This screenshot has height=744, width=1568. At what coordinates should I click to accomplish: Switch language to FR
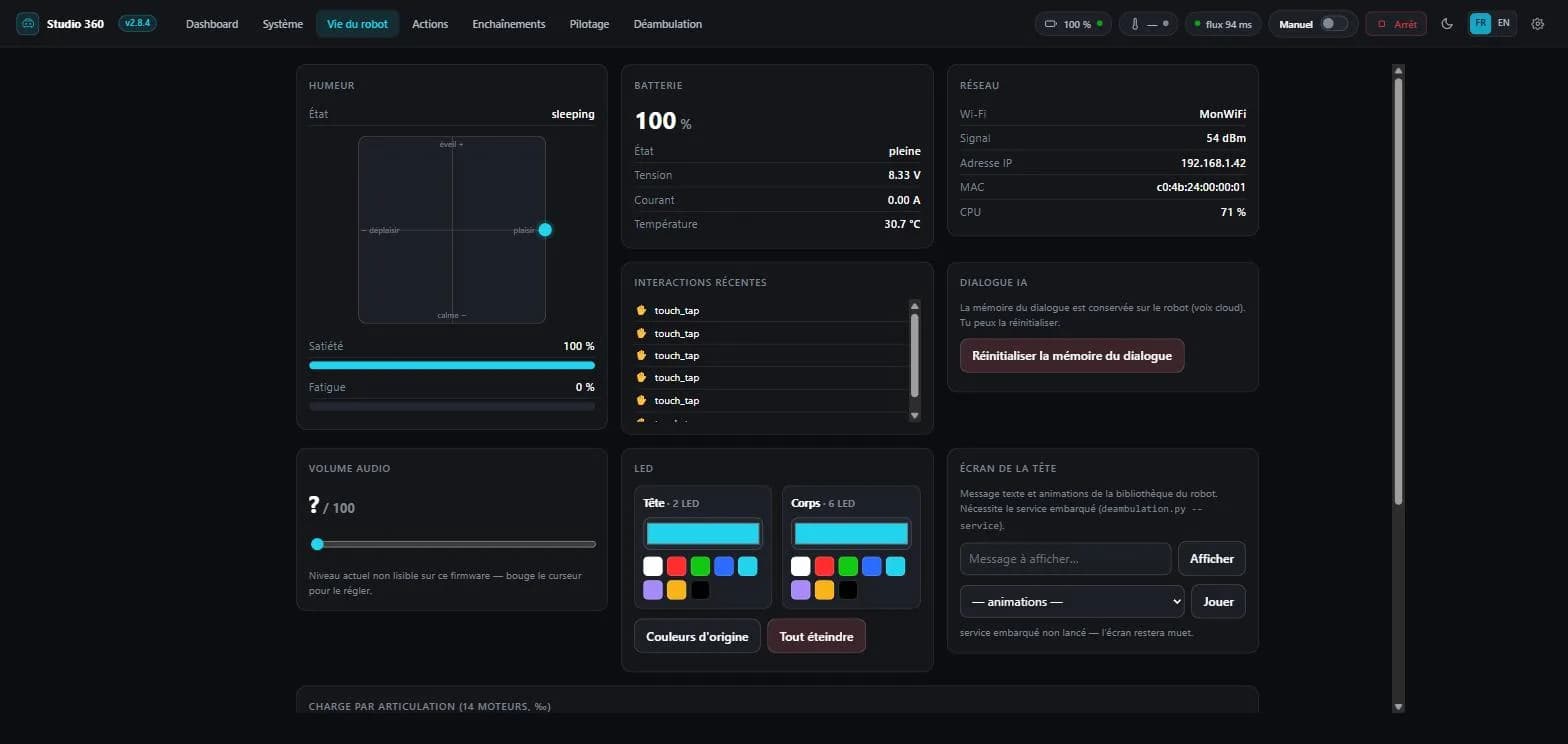[1480, 23]
